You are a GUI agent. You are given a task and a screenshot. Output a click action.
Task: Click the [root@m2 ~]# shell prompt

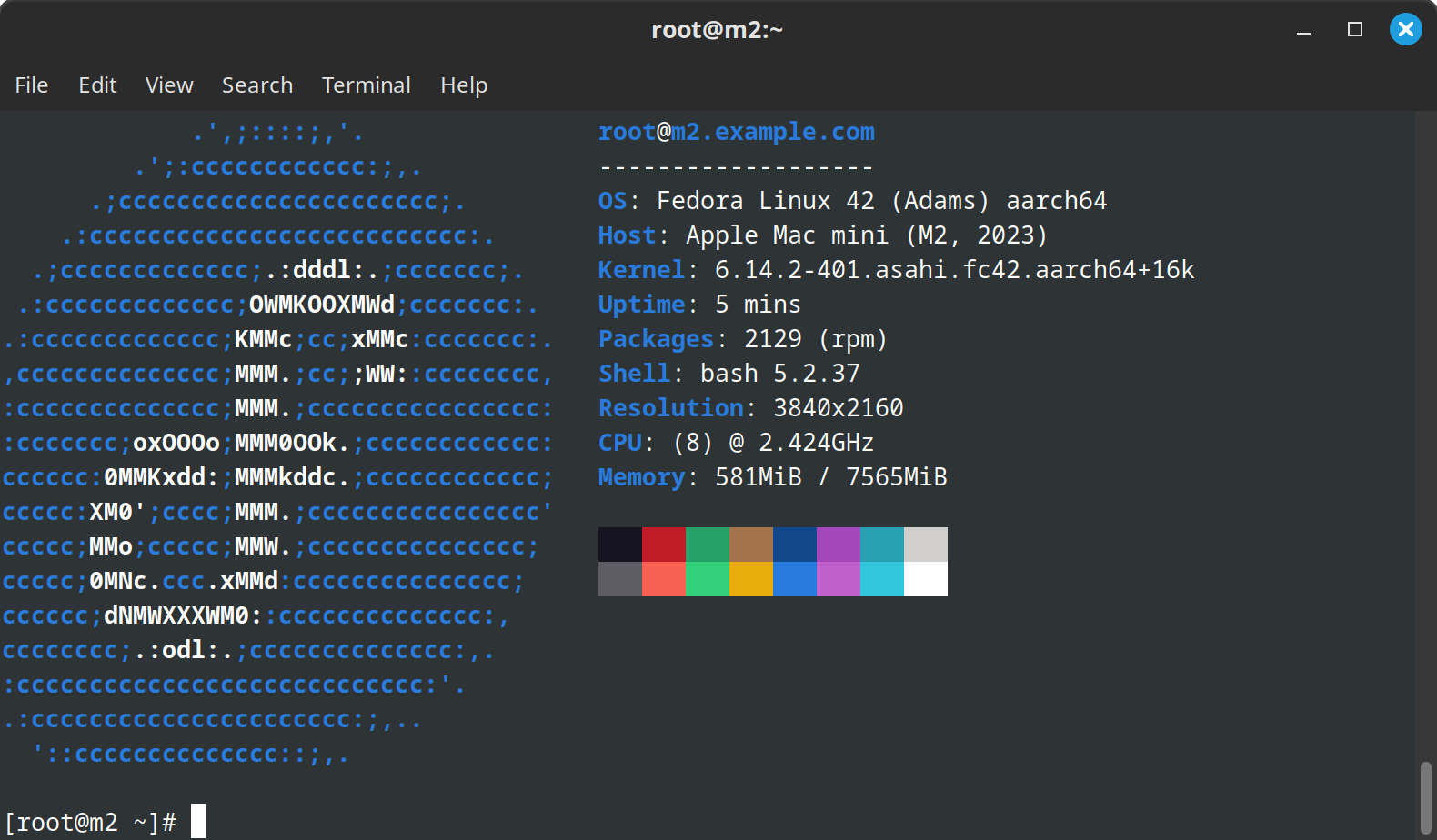(x=91, y=823)
